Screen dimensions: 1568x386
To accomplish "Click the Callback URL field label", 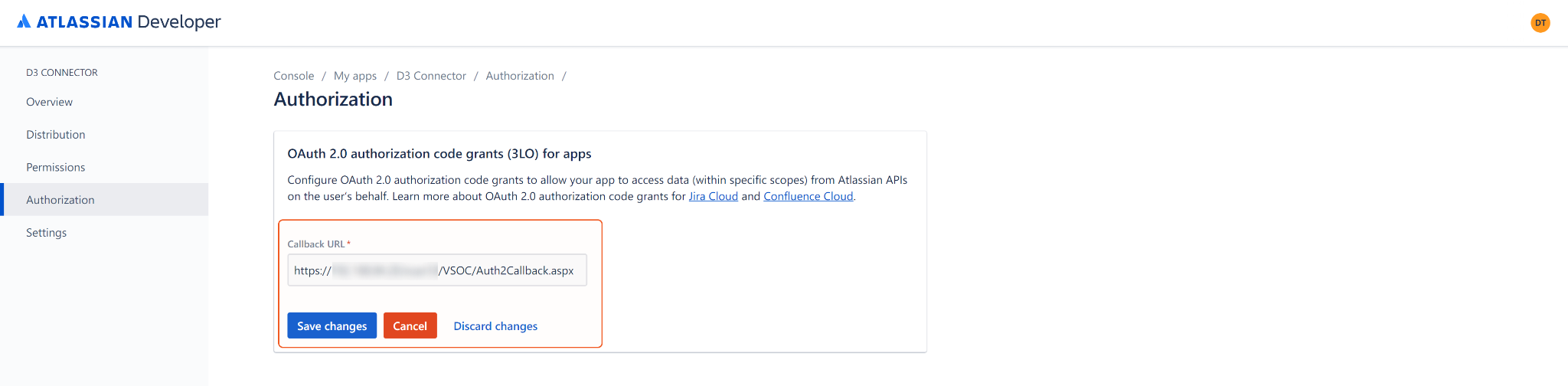I will 316,244.
